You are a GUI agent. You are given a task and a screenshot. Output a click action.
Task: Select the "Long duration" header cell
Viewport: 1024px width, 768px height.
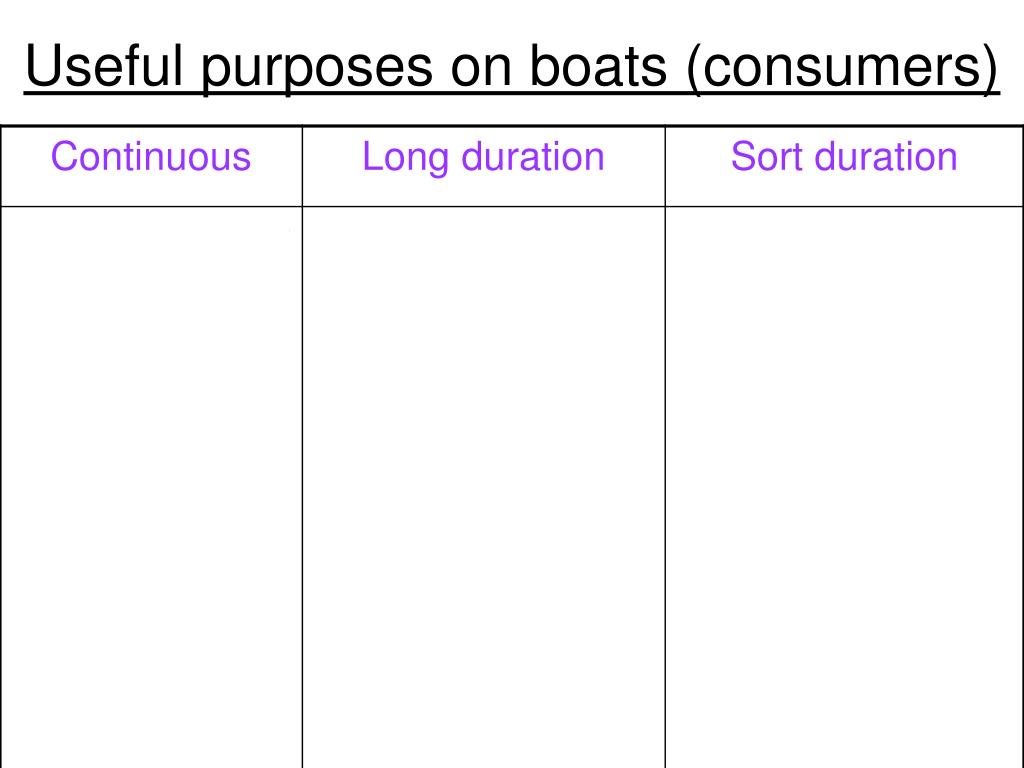tap(484, 166)
